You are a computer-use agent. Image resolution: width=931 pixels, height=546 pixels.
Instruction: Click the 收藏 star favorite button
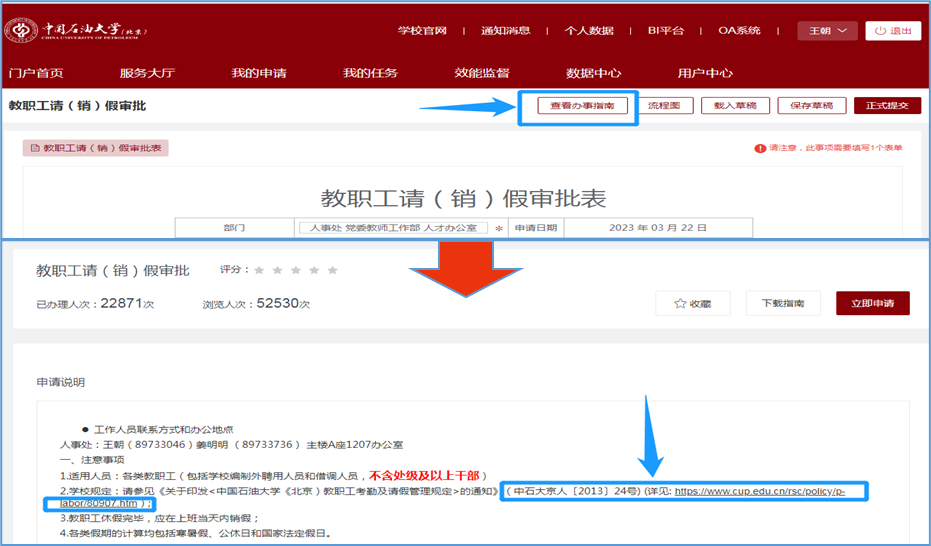click(x=693, y=303)
